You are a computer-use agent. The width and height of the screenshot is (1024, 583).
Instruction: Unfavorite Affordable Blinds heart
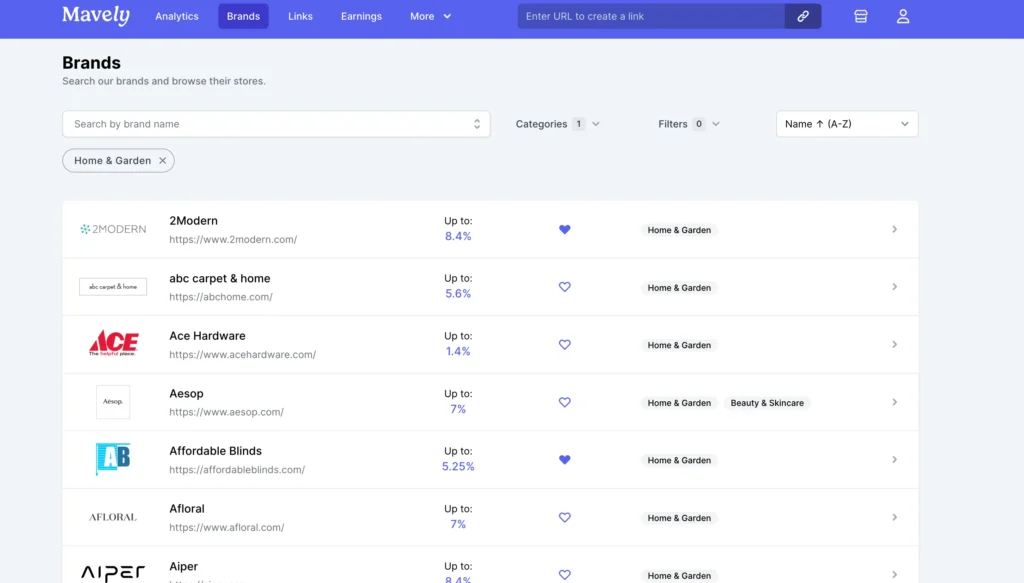(x=565, y=460)
